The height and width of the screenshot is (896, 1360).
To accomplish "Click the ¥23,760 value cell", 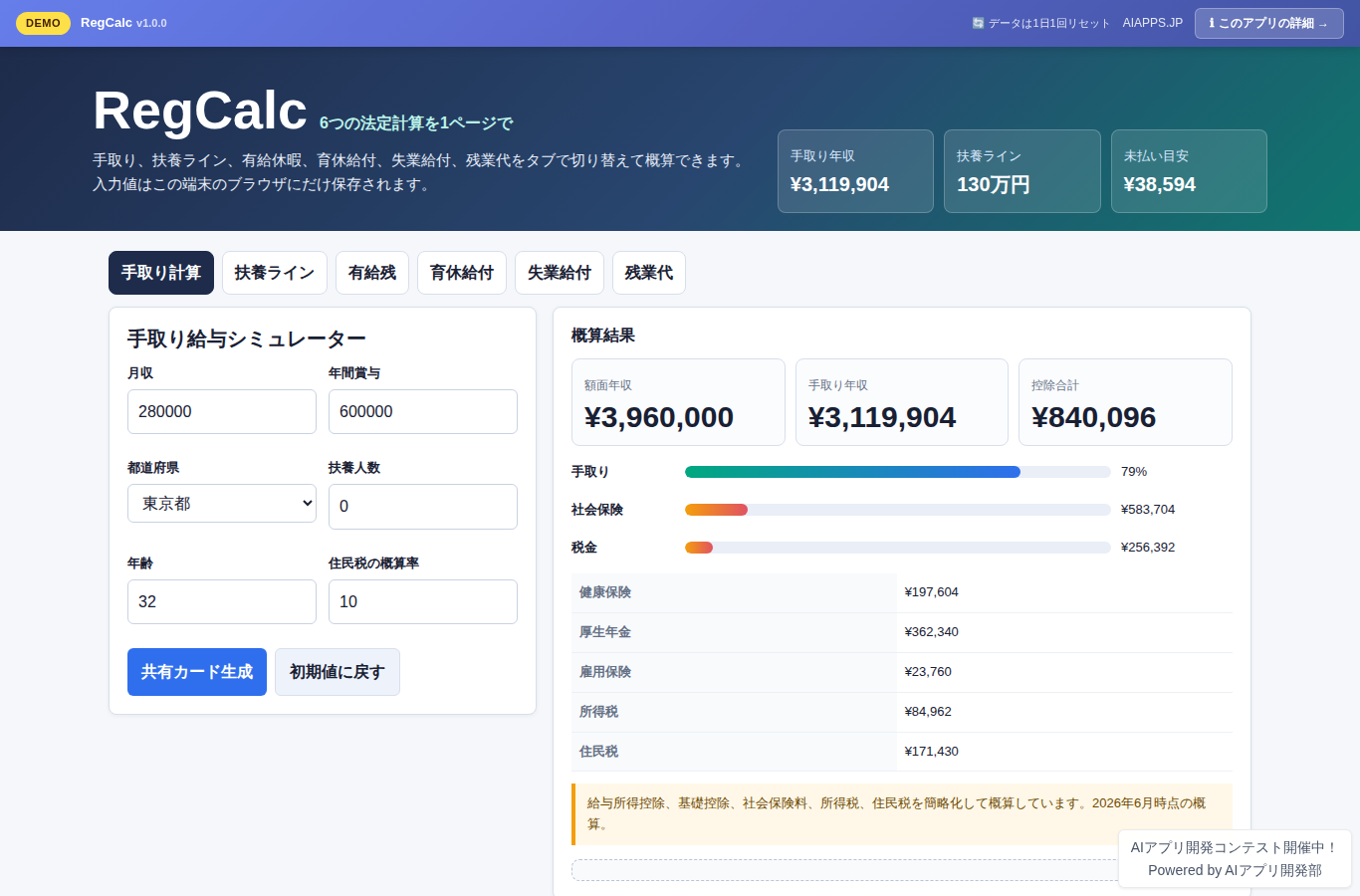I will [x=1064, y=672].
